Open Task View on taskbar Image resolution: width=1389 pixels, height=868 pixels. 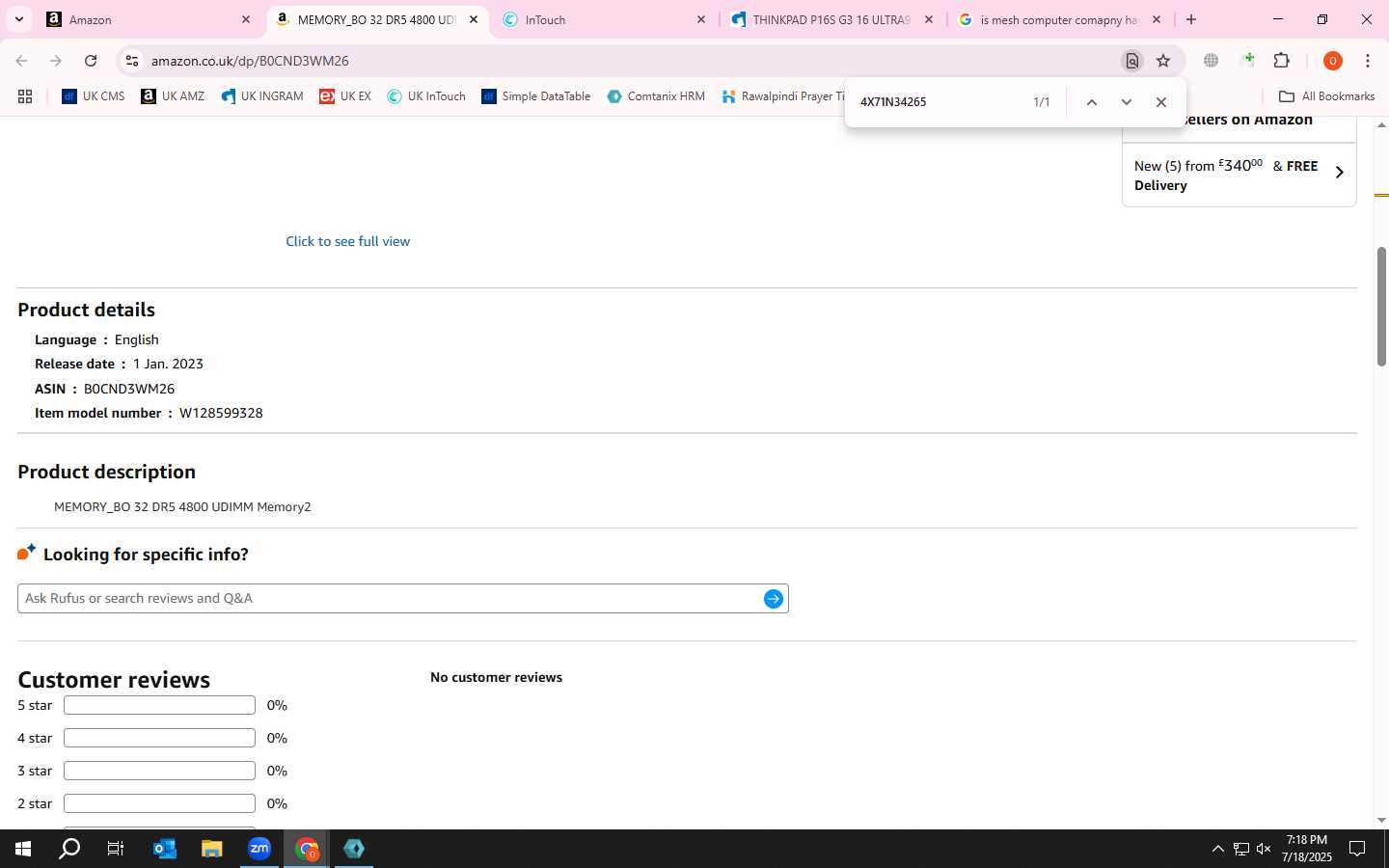[116, 849]
